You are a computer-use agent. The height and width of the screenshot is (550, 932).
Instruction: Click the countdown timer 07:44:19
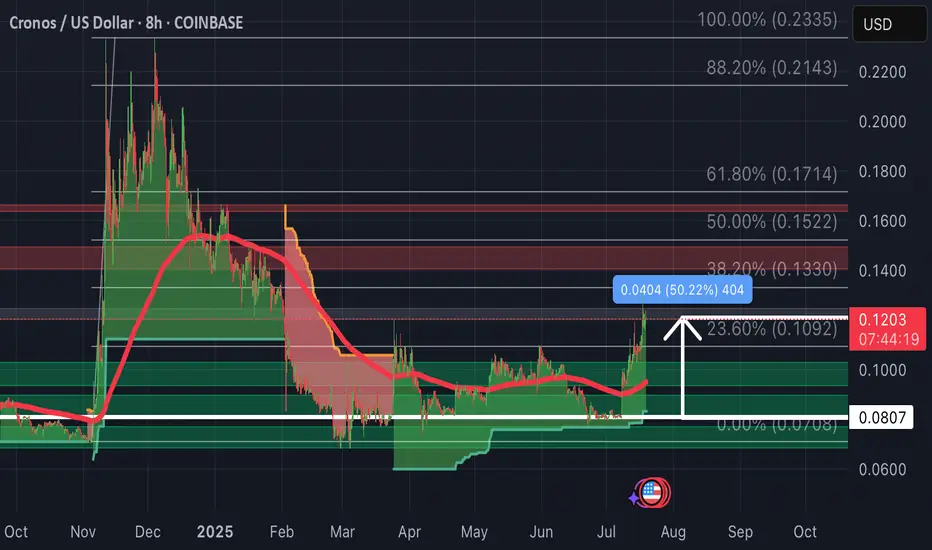point(888,340)
